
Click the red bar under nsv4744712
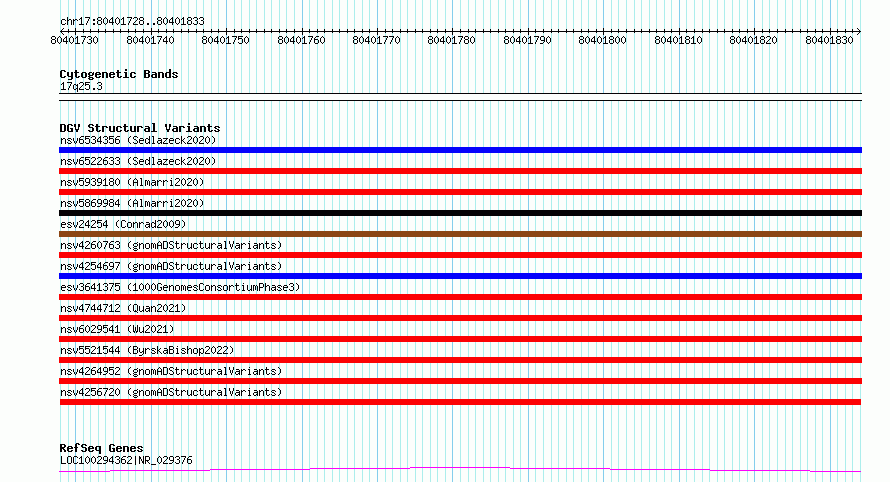(460, 318)
